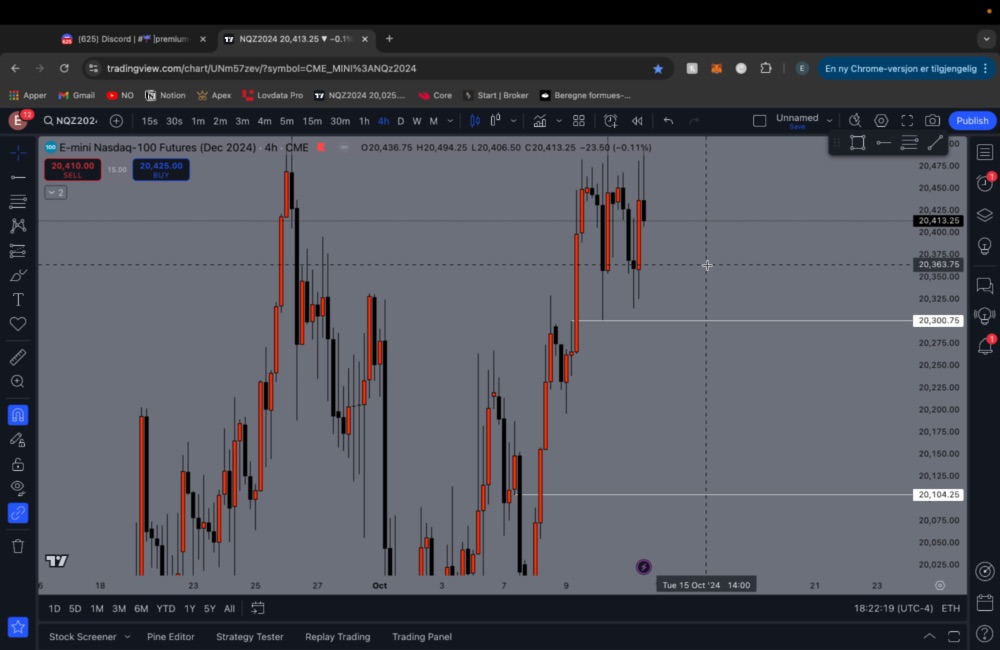Take a chart snapshot with camera icon
1000x650 pixels.
[x=932, y=121]
